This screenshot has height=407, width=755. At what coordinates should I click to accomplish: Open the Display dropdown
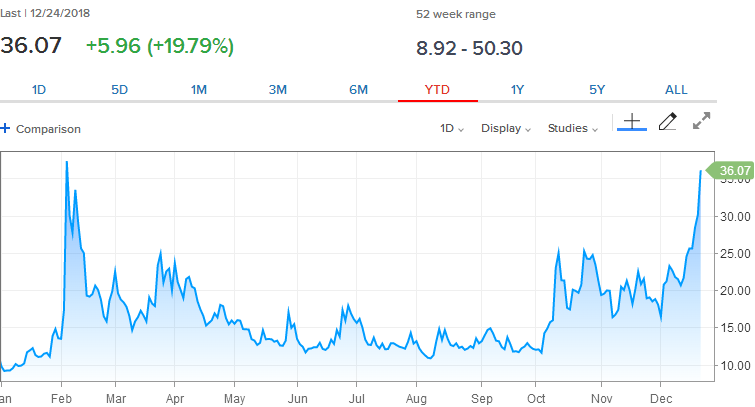coord(506,129)
